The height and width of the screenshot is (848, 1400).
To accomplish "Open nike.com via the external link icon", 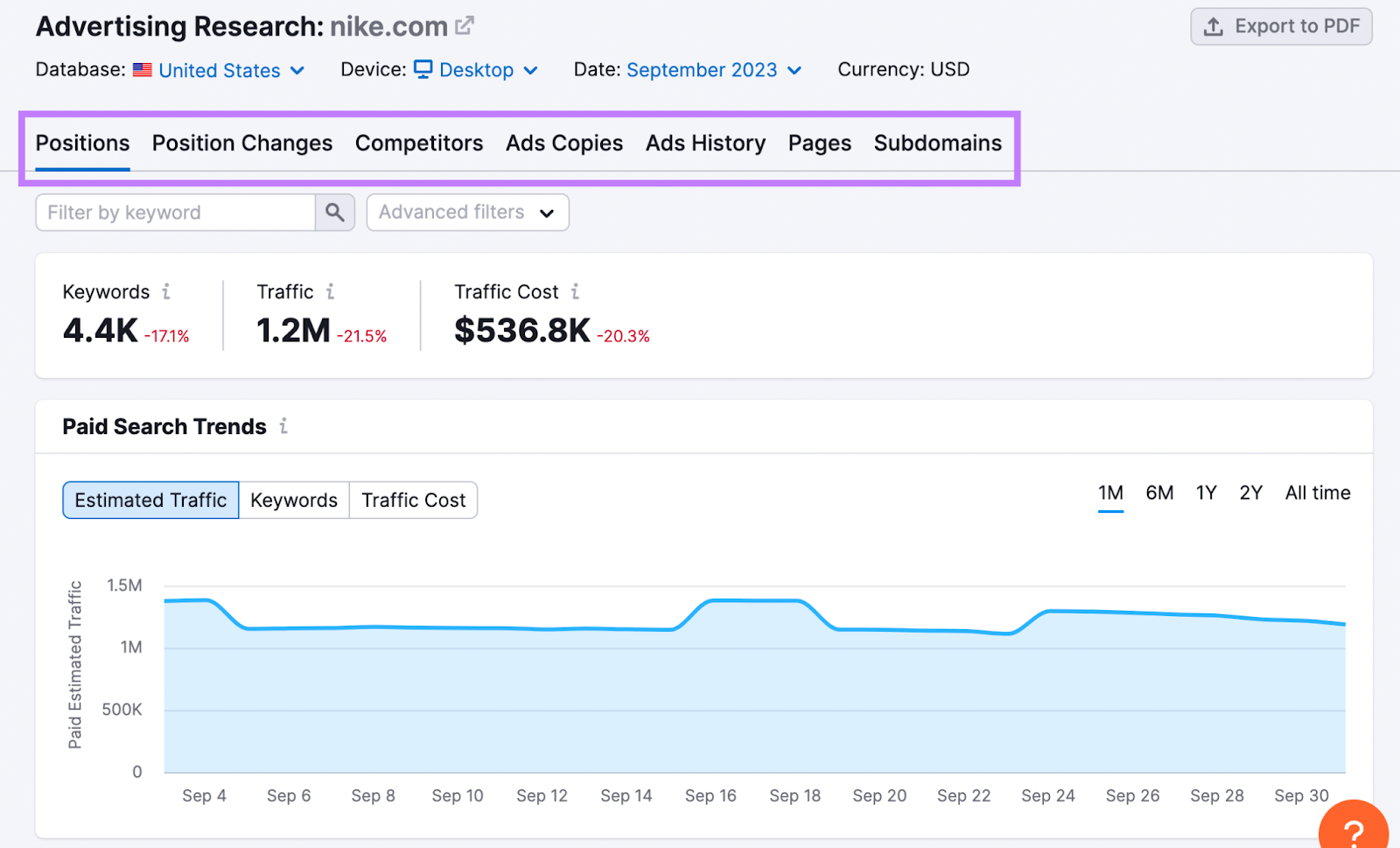I will (x=465, y=25).
